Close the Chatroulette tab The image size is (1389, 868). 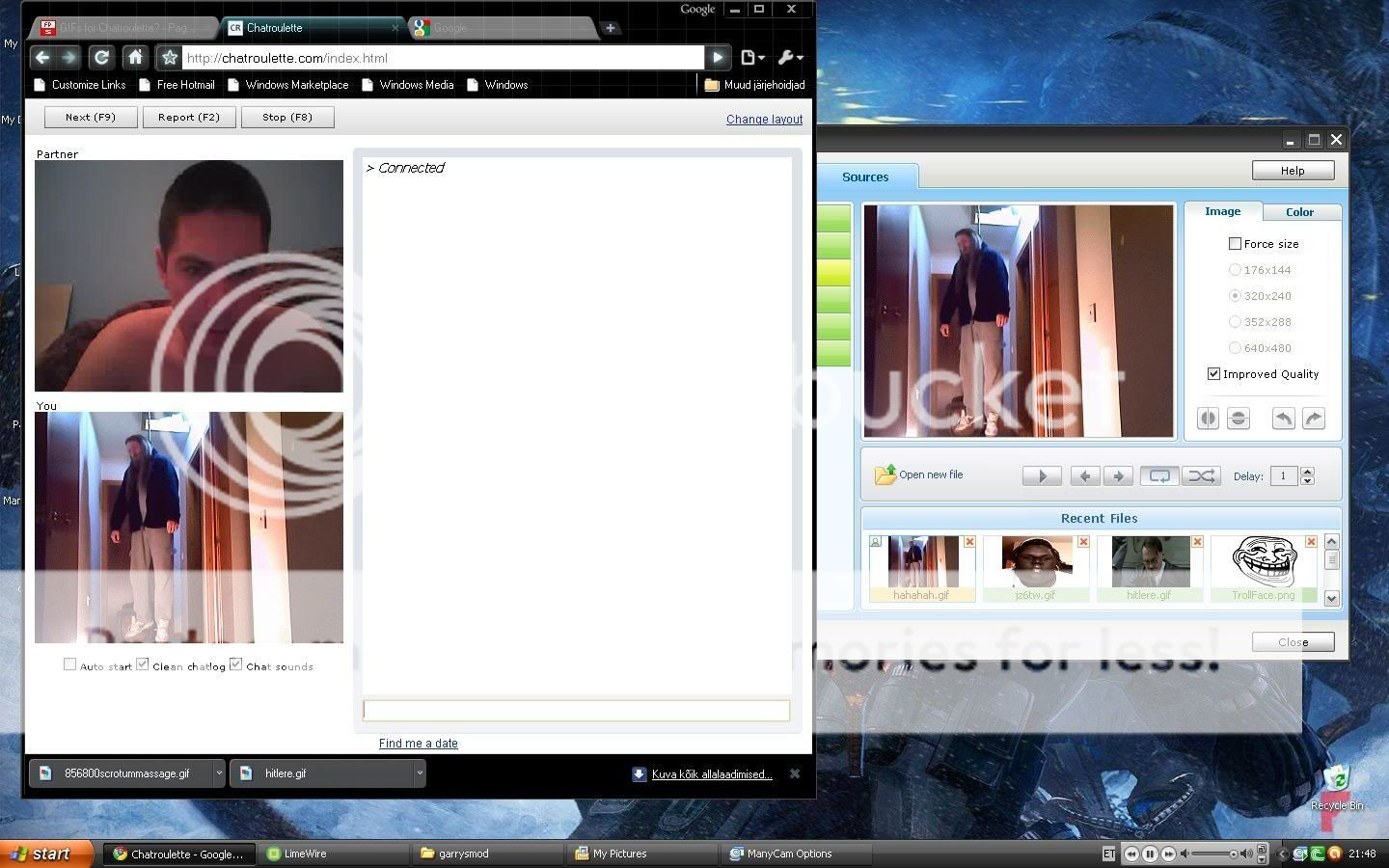395,28
